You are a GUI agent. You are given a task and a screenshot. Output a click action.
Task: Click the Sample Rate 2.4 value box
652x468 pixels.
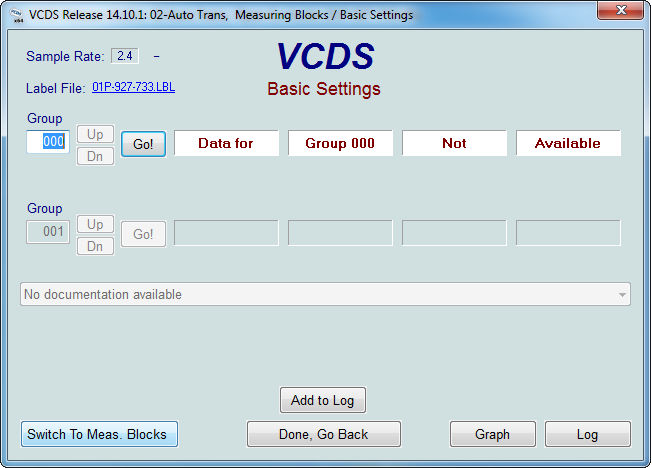(125, 56)
